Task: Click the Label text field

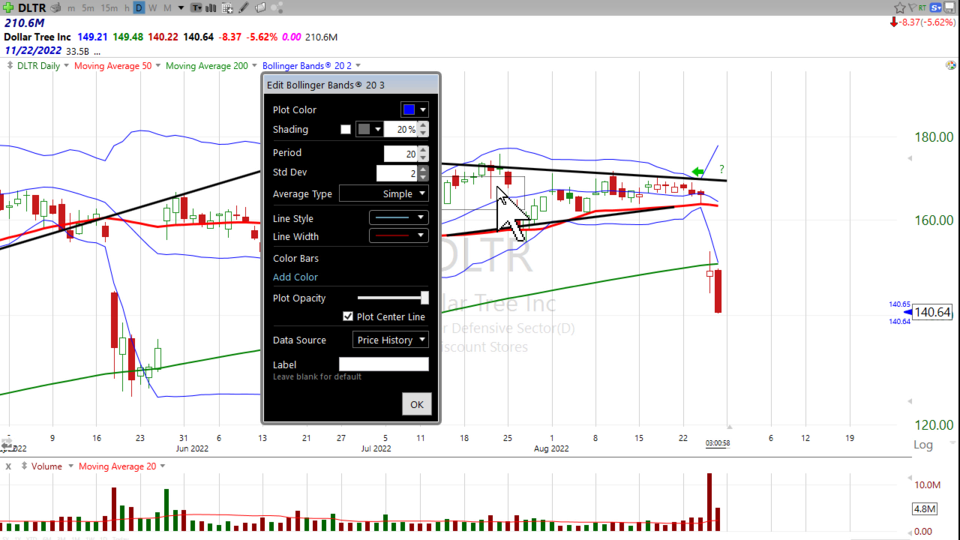Action: tap(384, 364)
